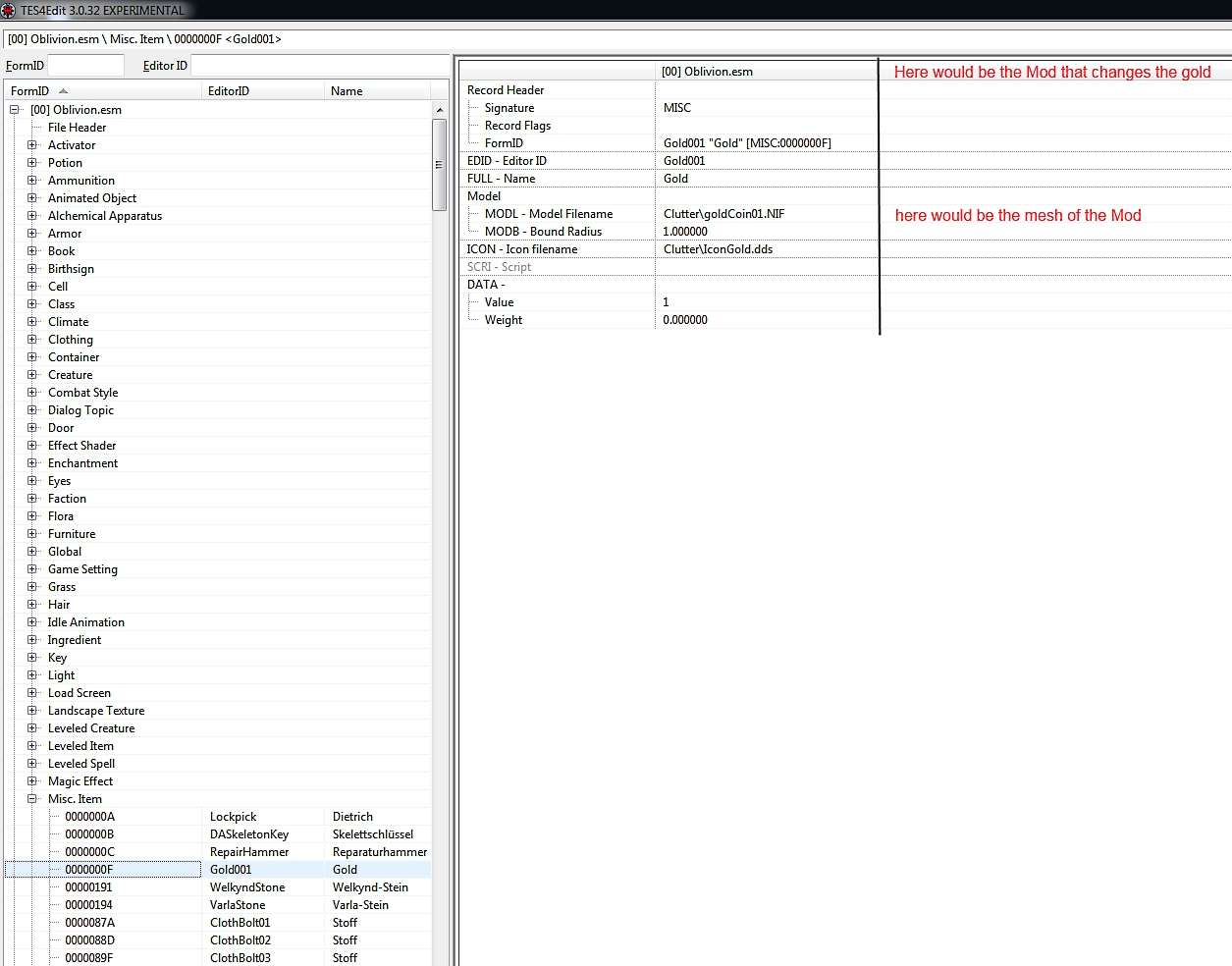Click the SCRI - Script row label
Screen dimensions: 1232x966
click(x=499, y=267)
